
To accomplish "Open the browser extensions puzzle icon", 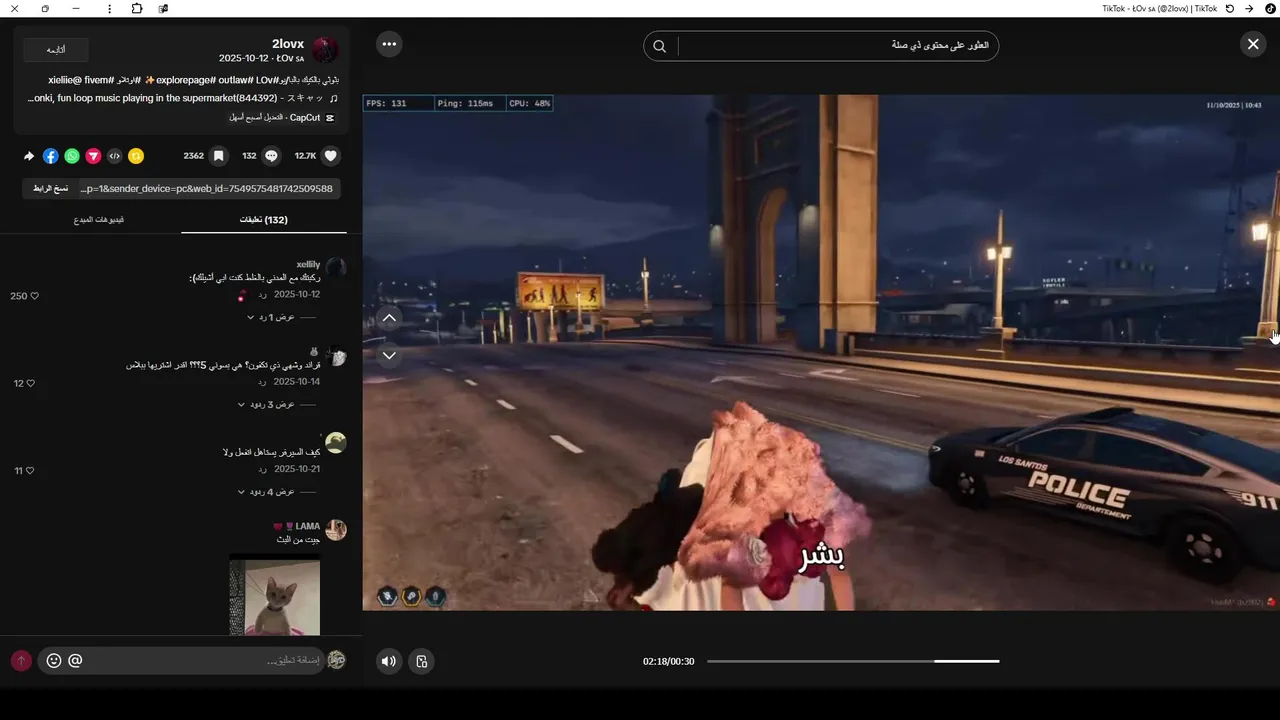I will point(137,8).
